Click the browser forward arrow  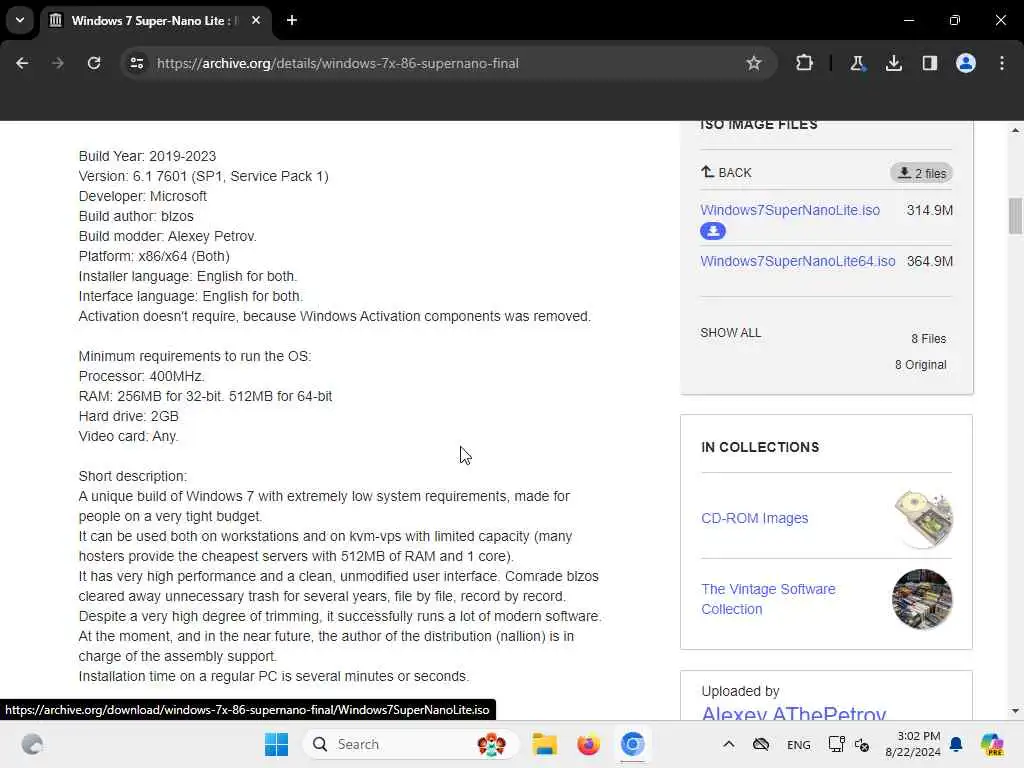57,63
